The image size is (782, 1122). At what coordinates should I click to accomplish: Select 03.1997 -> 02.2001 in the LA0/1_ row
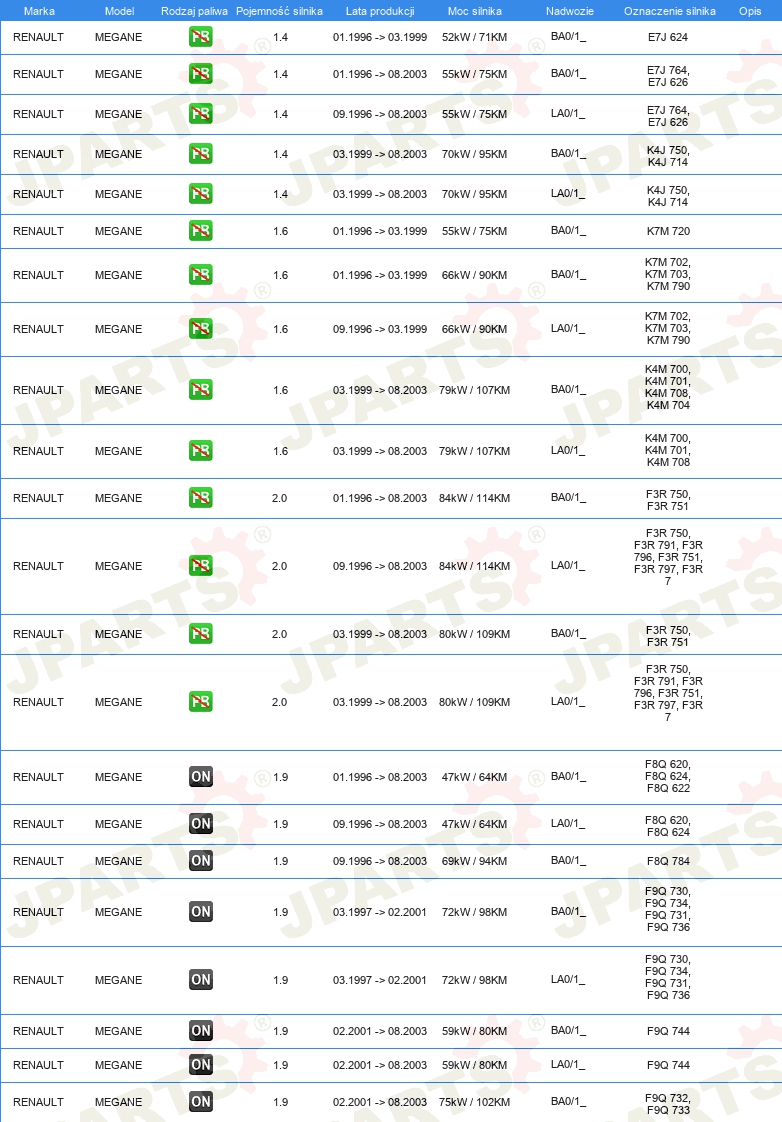[x=380, y=980]
